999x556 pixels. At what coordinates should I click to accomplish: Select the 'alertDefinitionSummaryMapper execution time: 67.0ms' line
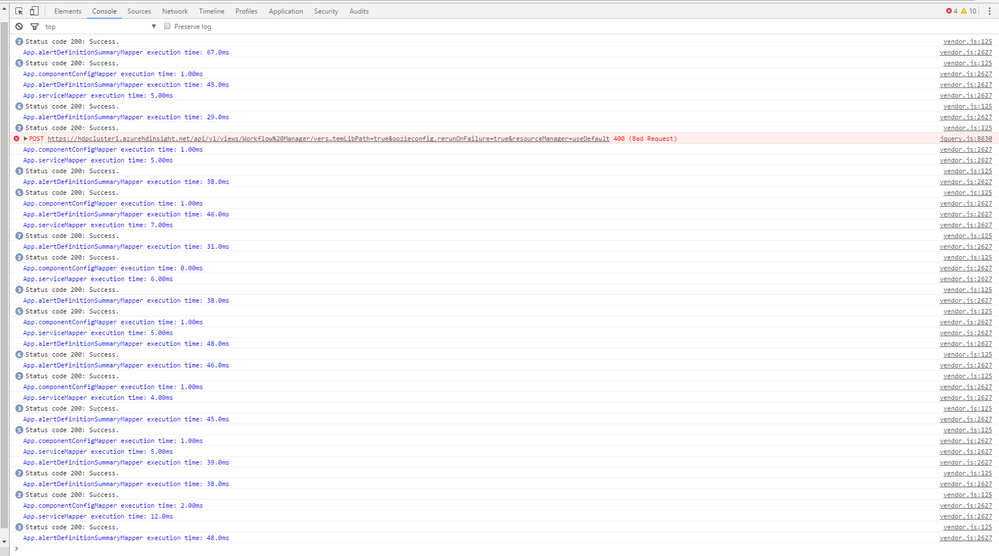tap(126, 52)
